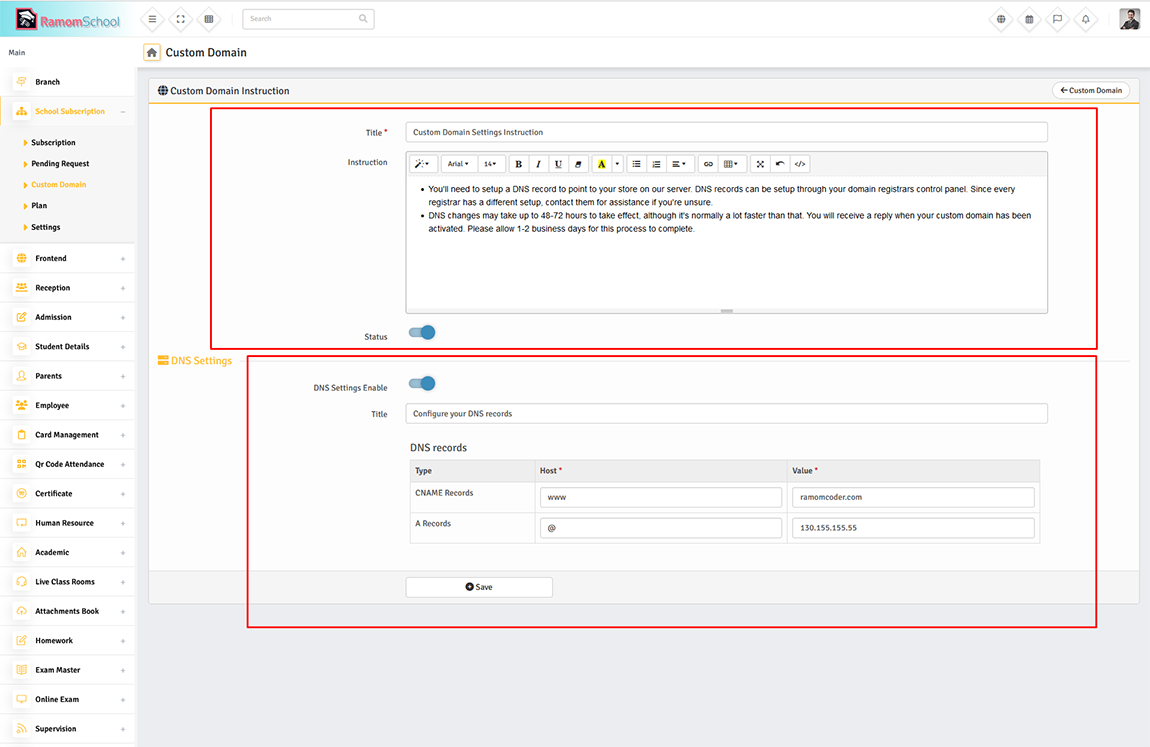Click the Save button
The image size is (1150, 747).
coord(479,587)
